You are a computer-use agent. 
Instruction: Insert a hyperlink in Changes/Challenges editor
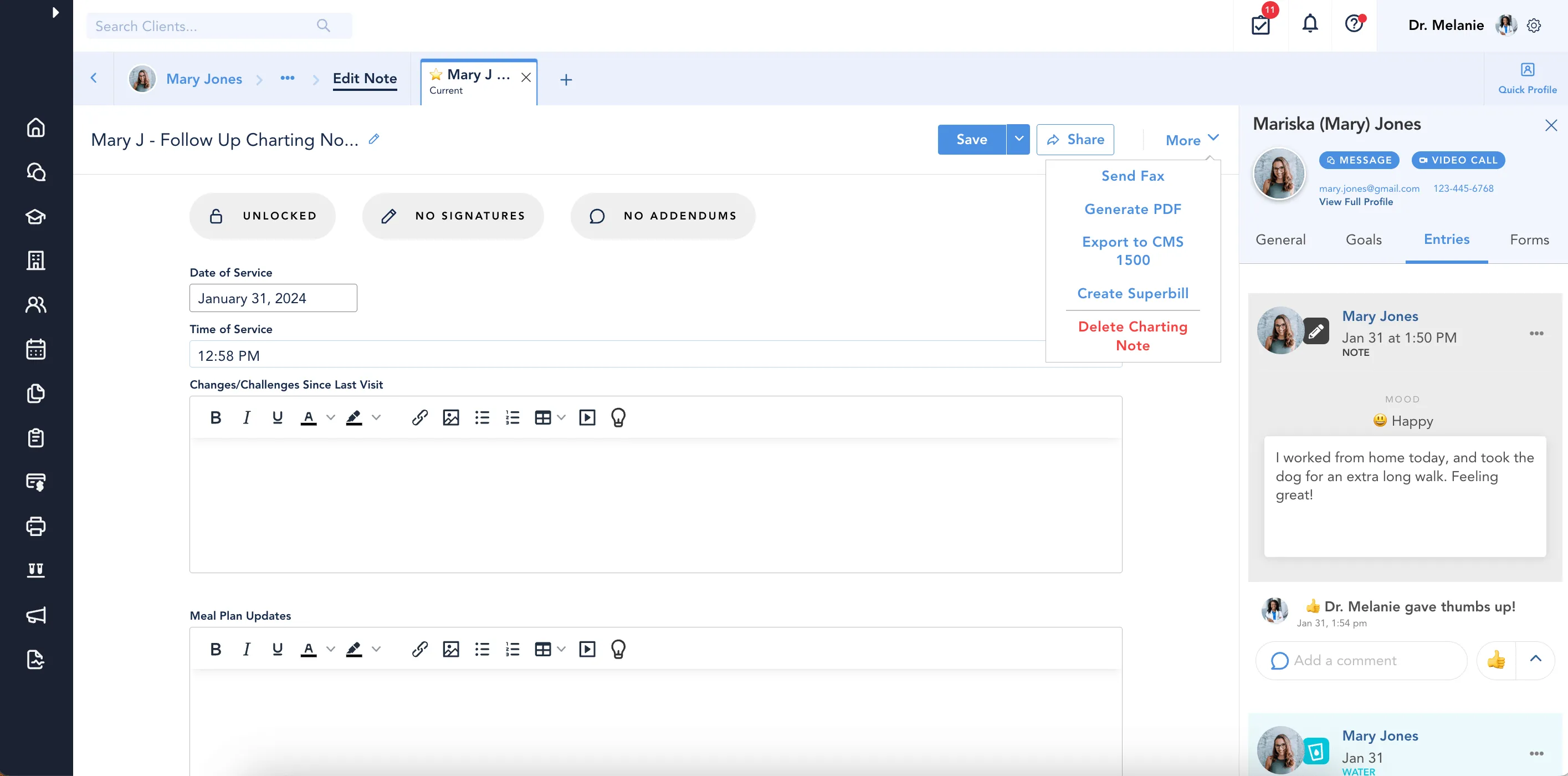(x=419, y=417)
